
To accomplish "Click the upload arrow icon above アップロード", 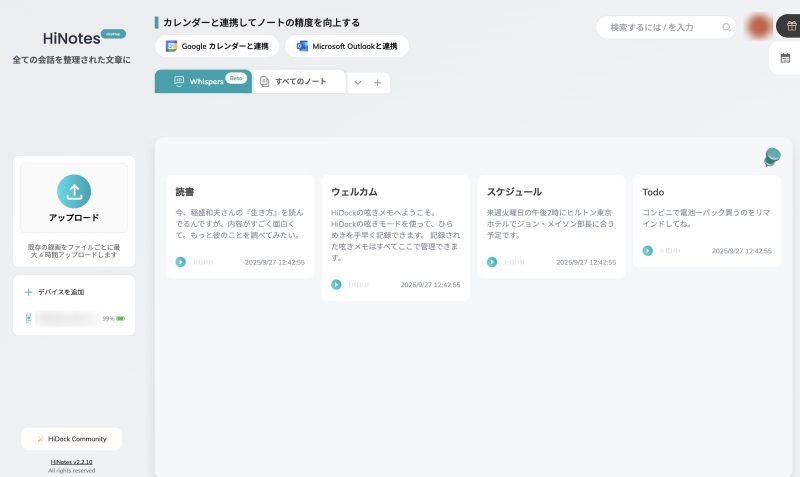I will pyautogui.click(x=74, y=190).
